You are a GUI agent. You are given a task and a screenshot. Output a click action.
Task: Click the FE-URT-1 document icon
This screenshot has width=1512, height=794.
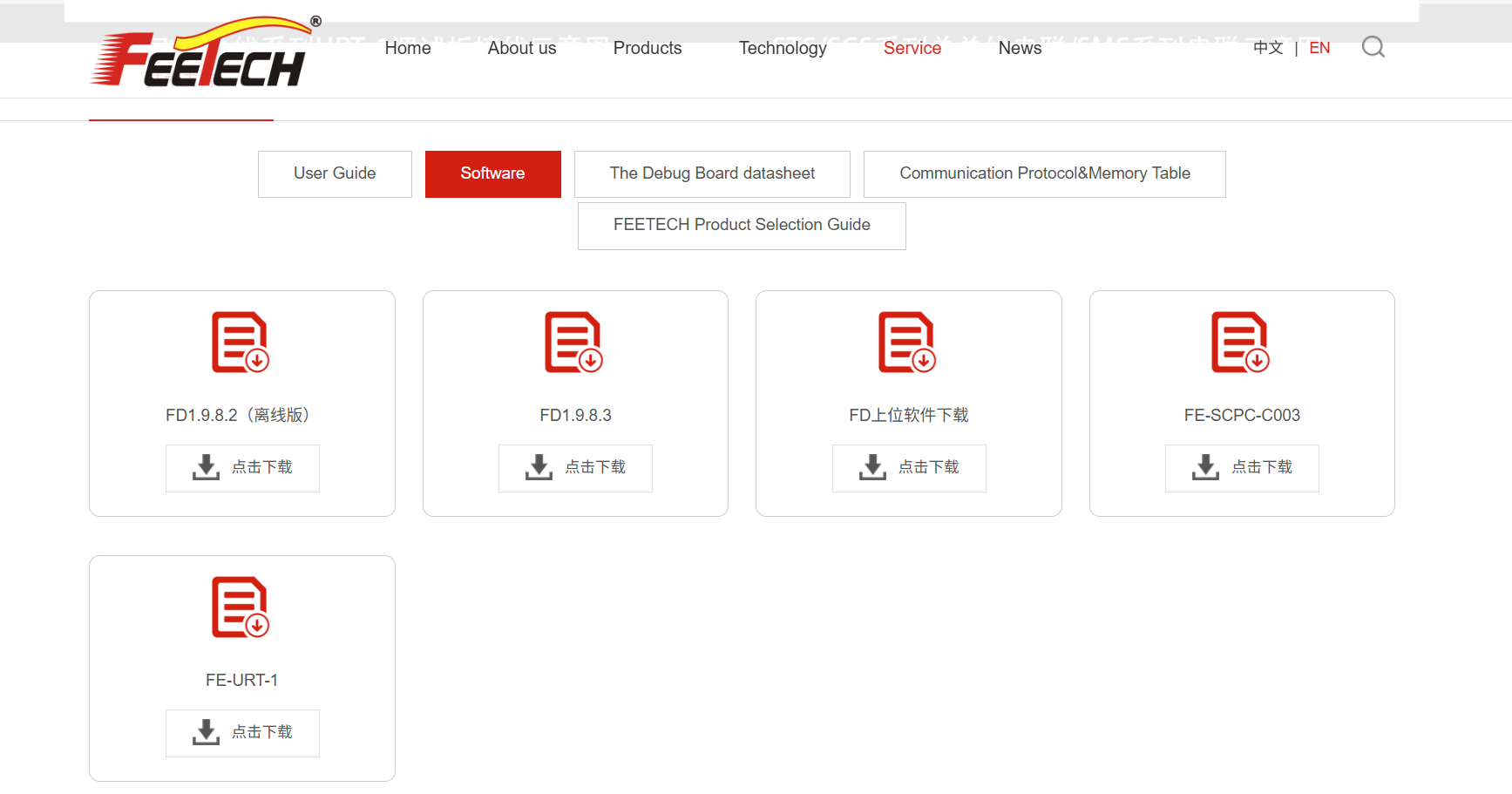coord(241,607)
